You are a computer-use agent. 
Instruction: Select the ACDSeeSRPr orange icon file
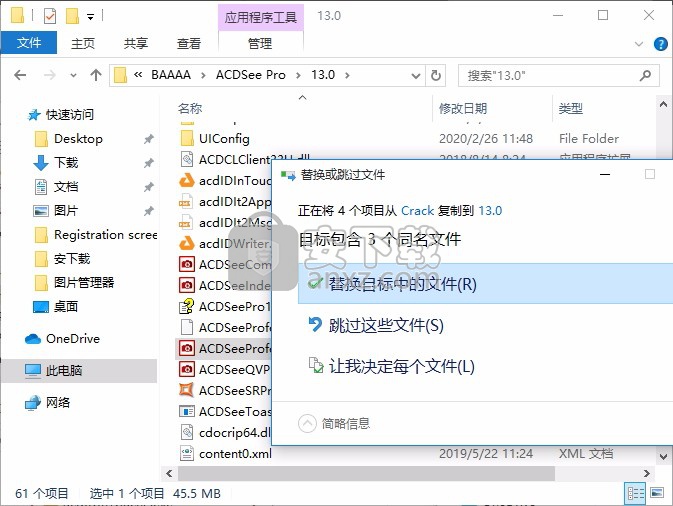187,390
